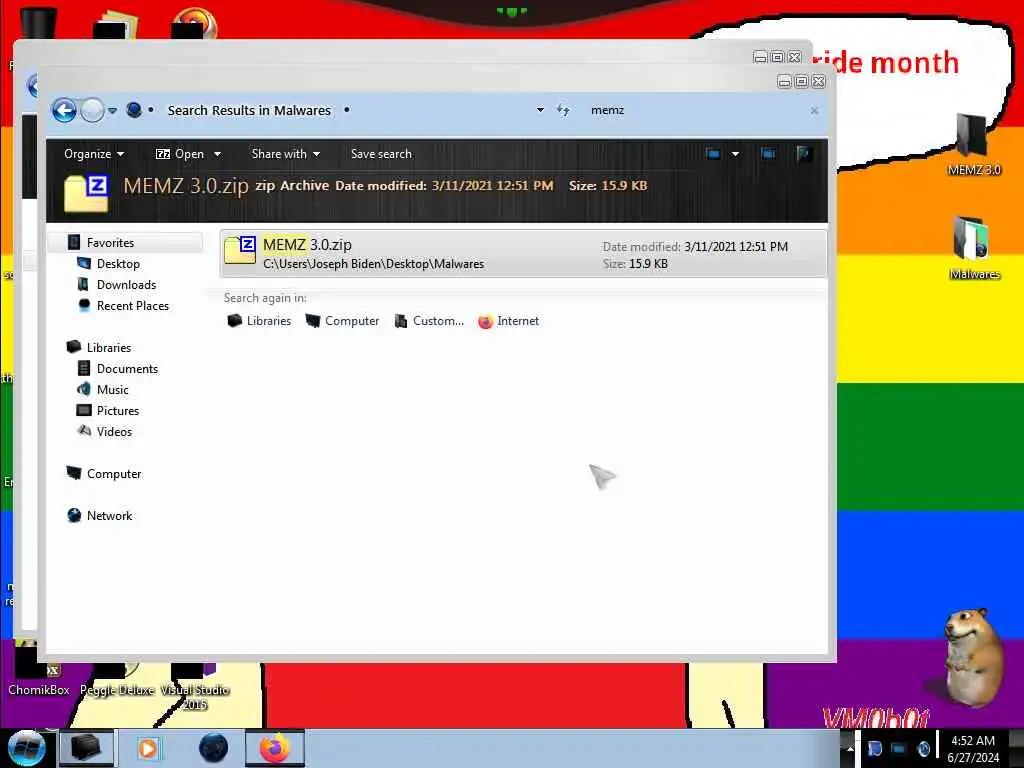Open the Help icon in toolbar
Viewport: 1024px width, 768px height.
(805, 154)
